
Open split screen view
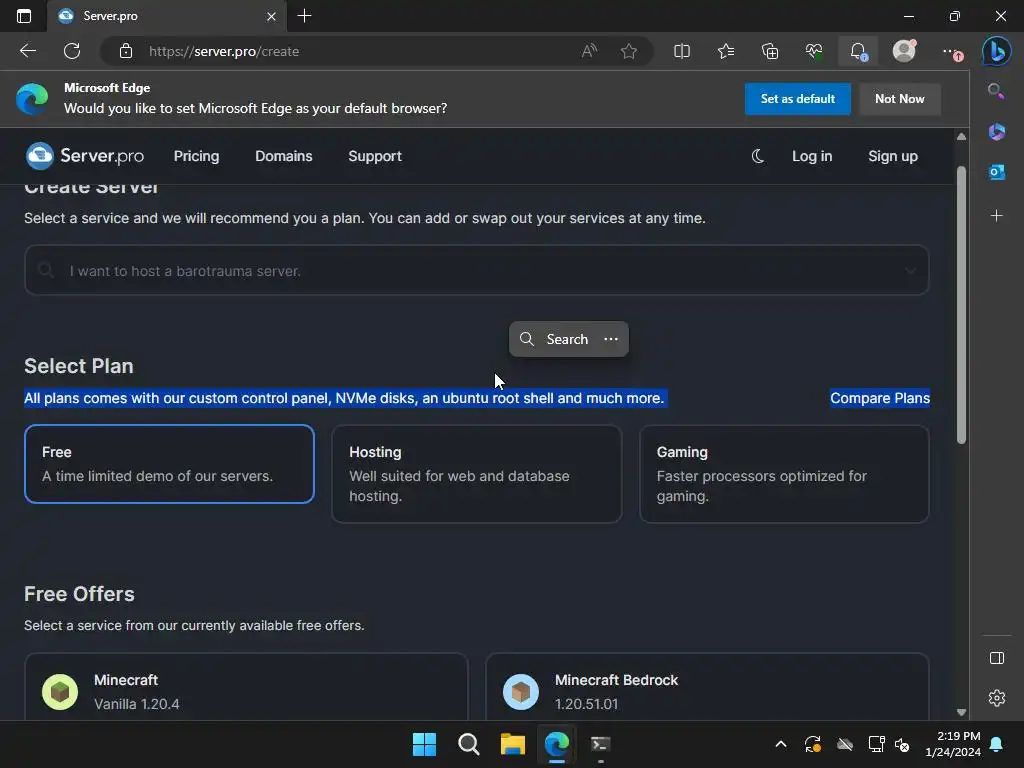pos(682,51)
